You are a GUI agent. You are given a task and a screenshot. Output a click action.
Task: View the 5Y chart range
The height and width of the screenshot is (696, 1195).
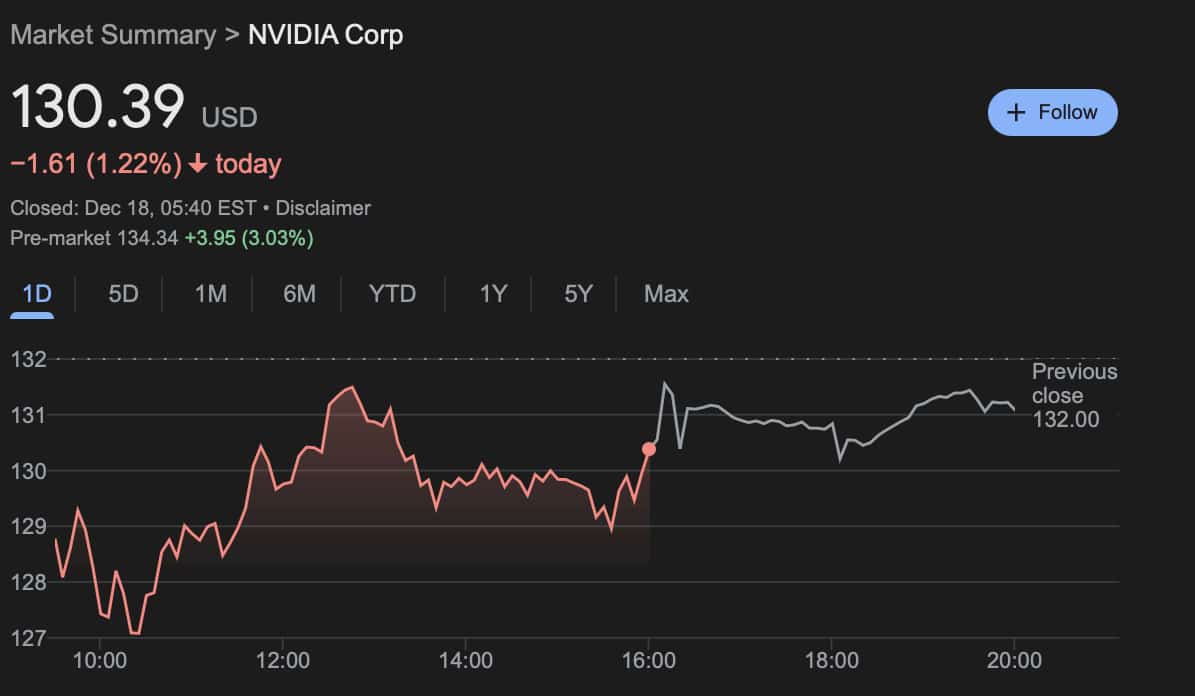(x=578, y=294)
